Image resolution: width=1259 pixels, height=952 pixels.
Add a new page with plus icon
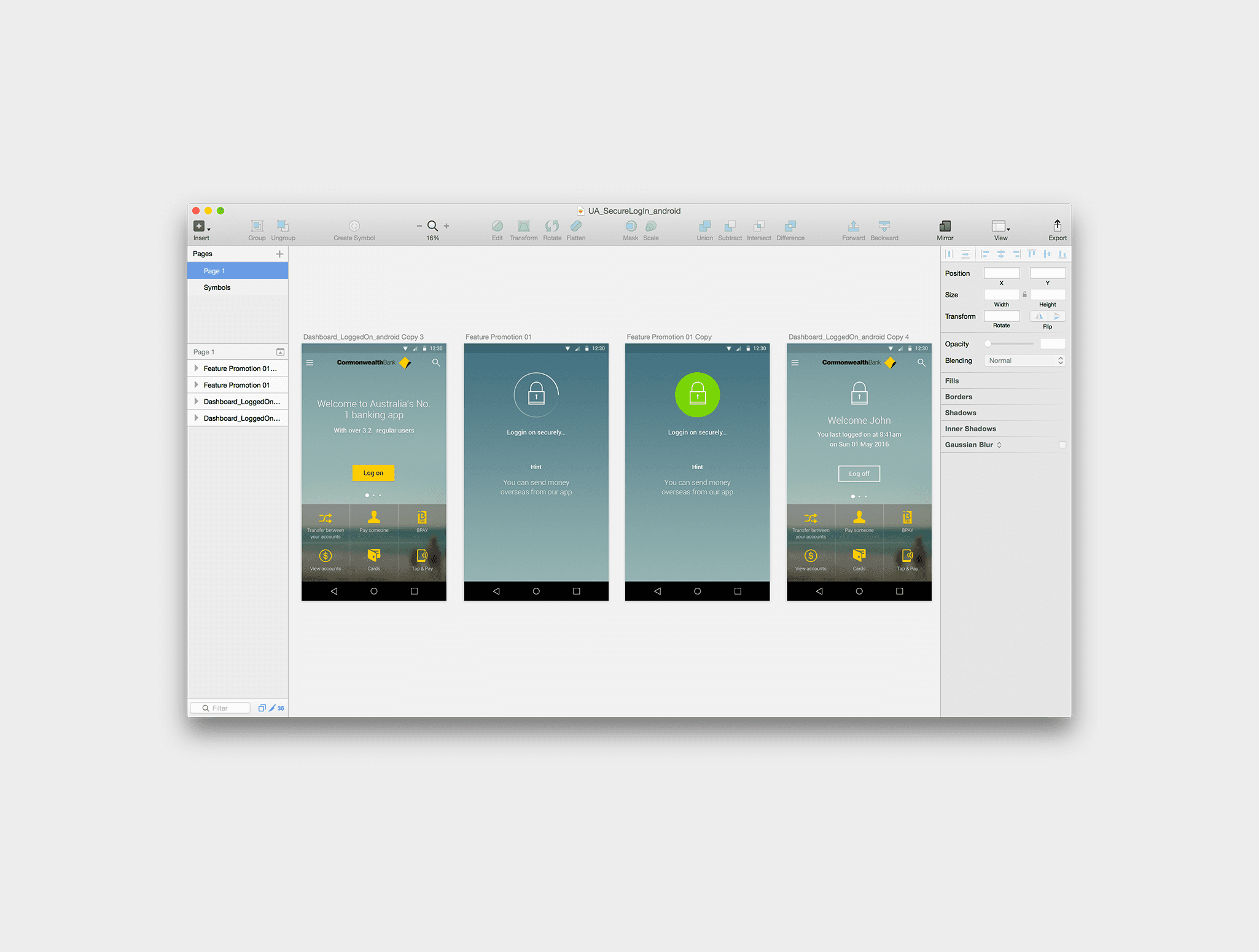click(x=279, y=254)
